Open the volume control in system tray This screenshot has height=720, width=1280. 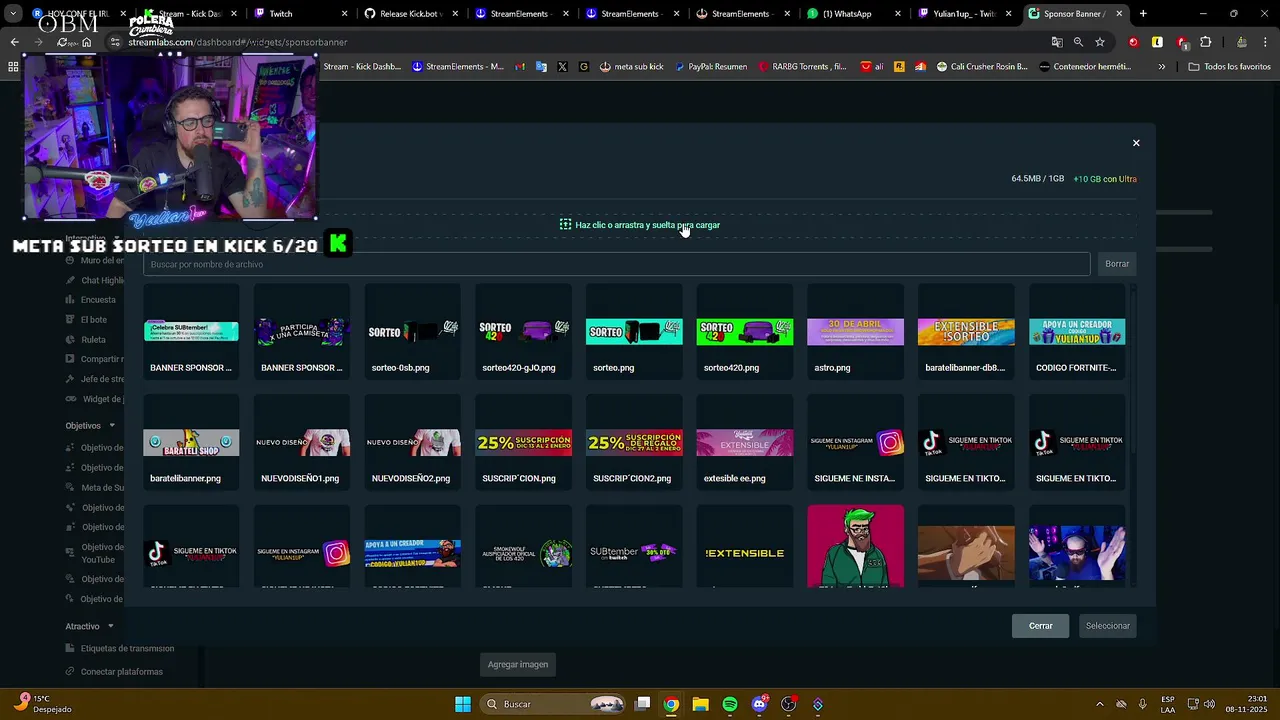click(1210, 704)
